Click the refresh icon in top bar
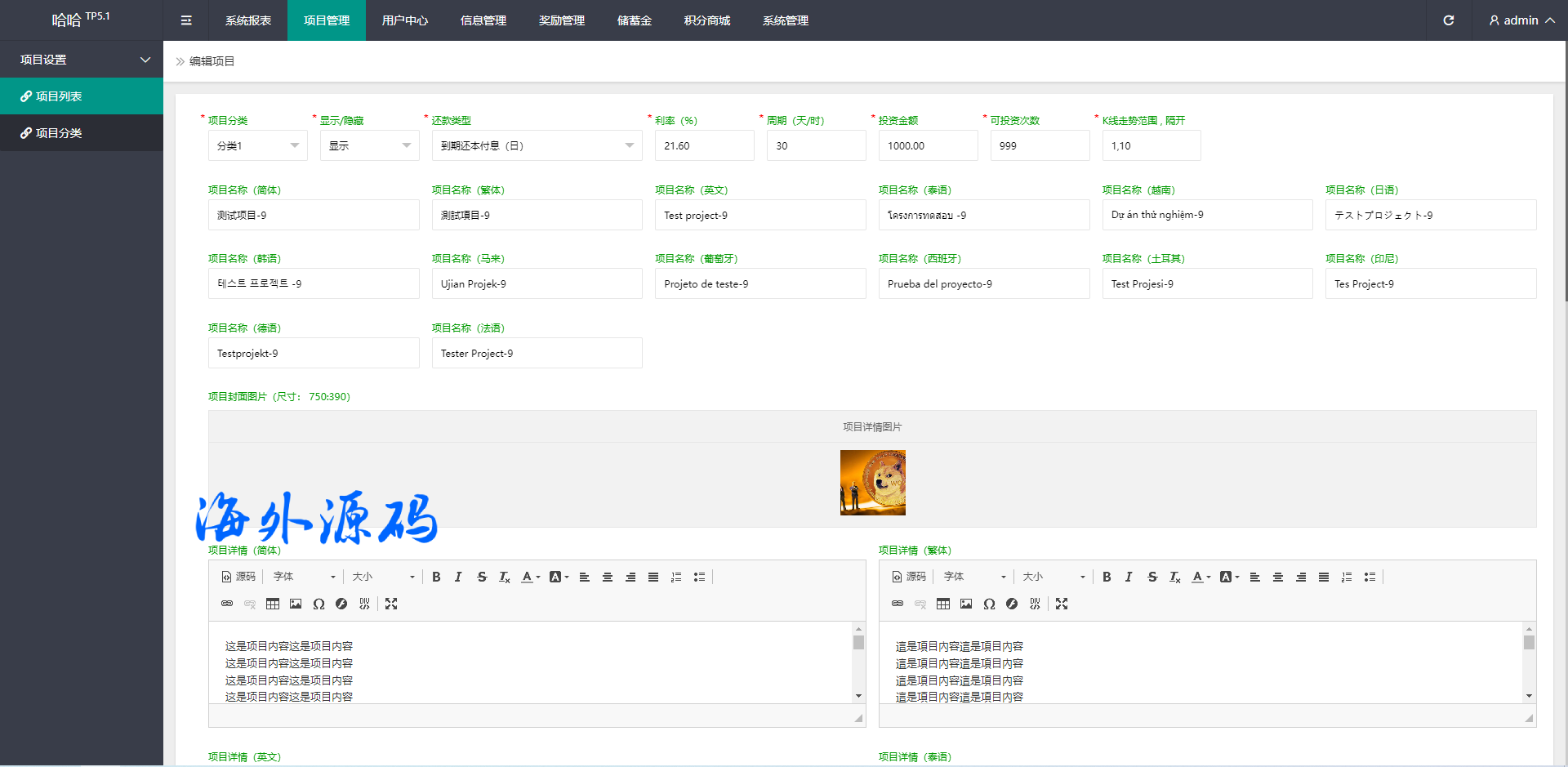 (x=1448, y=20)
